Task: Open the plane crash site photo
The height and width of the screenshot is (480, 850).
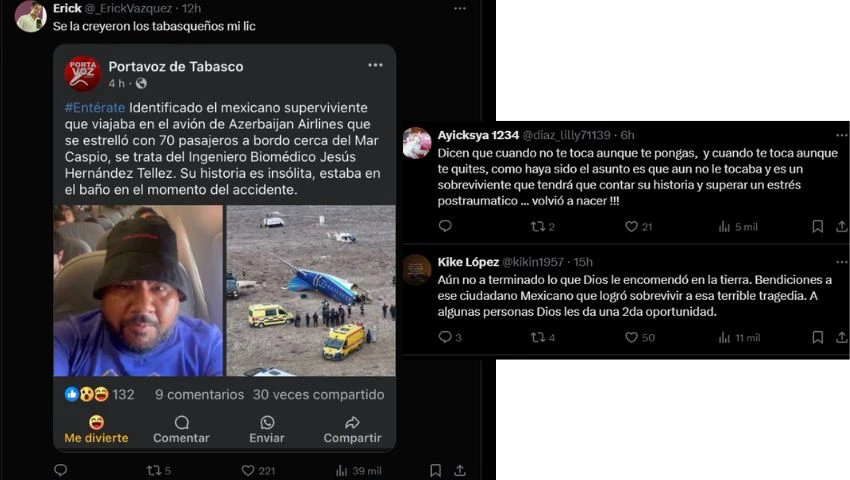Action: coord(311,290)
